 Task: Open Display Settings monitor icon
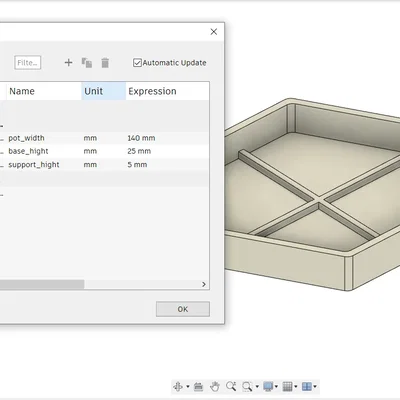268,387
